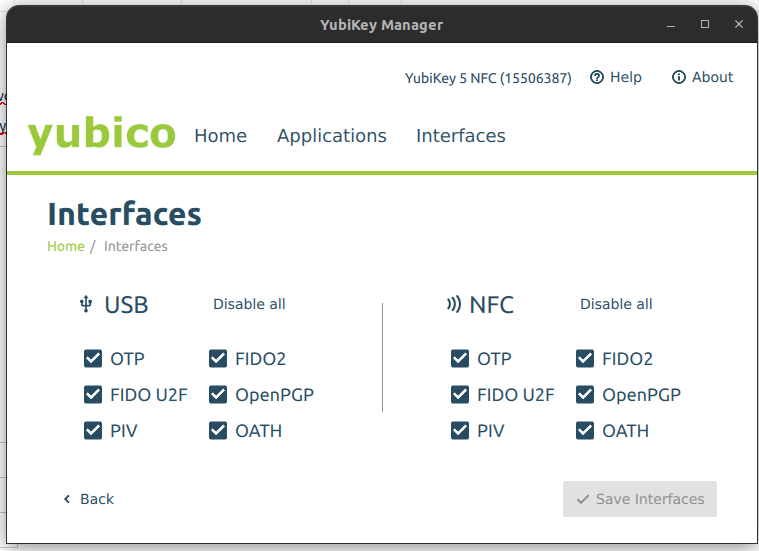Uncheck USB FIDO2 checkbox
The image size is (759, 551).
click(x=218, y=359)
